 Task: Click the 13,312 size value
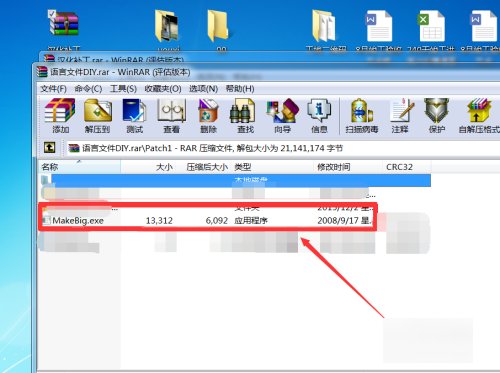[x=159, y=220]
